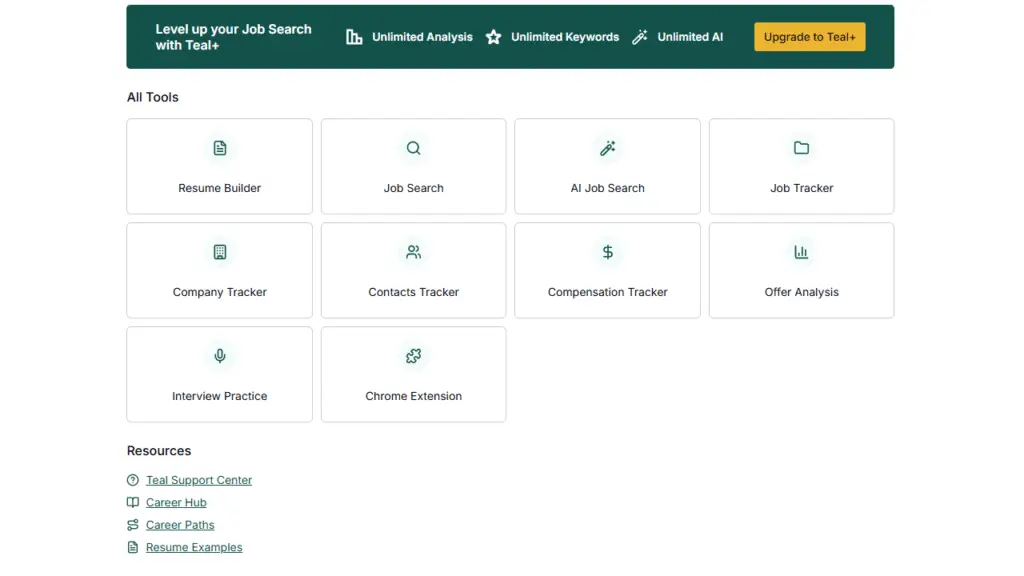The height and width of the screenshot is (576, 1024).
Task: Click the AI Job Search magic wand icon
Action: pos(607,148)
